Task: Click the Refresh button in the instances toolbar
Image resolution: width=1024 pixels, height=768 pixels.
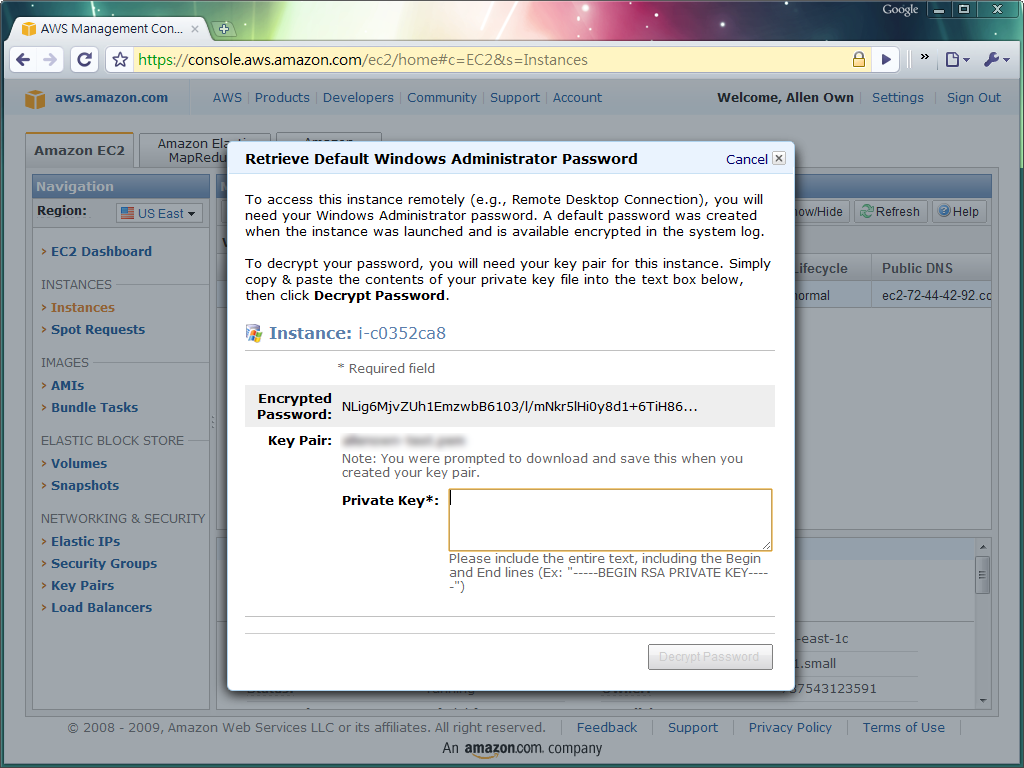Action: click(x=890, y=212)
